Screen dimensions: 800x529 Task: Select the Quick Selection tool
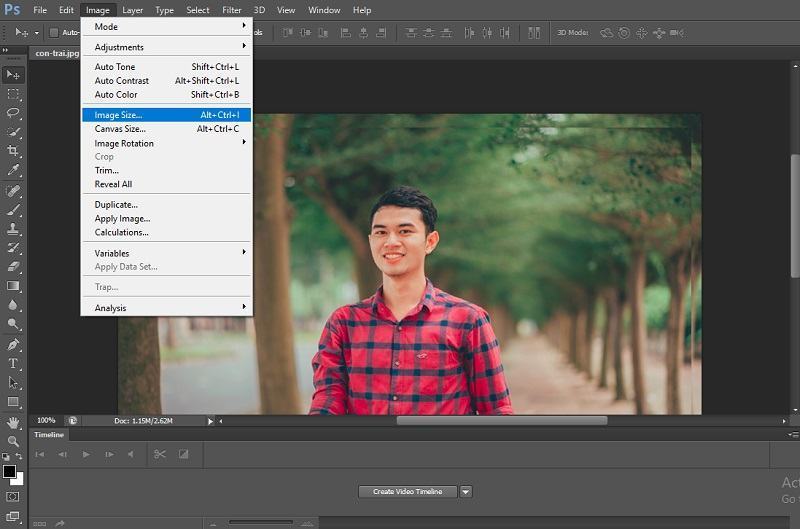pos(13,132)
